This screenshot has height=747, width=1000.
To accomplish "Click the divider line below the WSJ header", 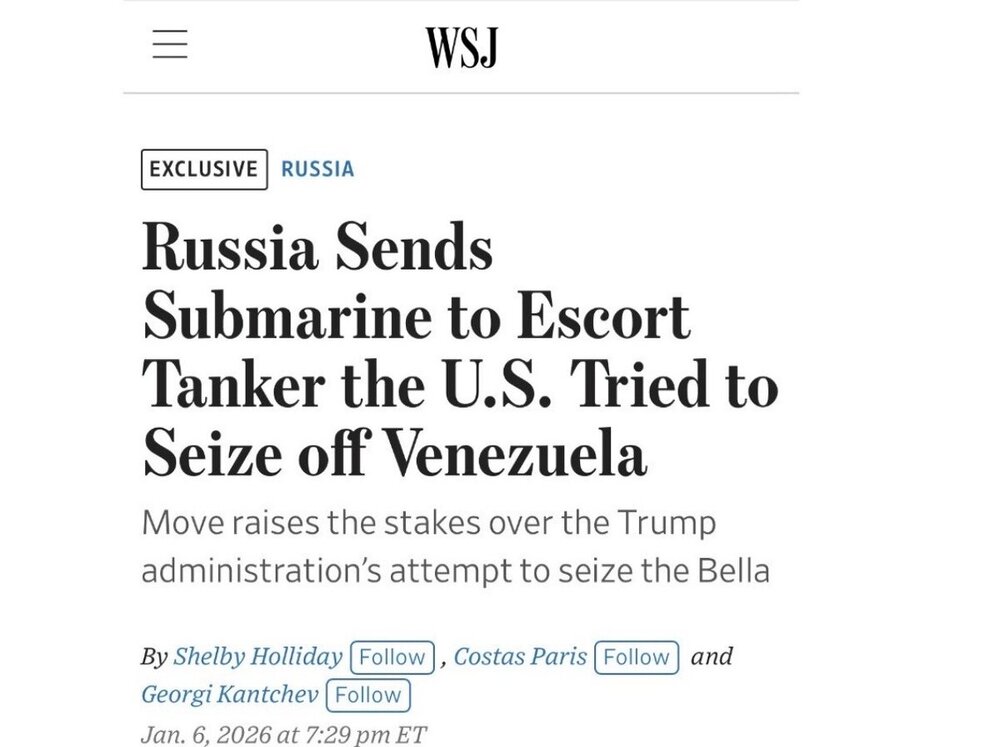I will [x=461, y=93].
